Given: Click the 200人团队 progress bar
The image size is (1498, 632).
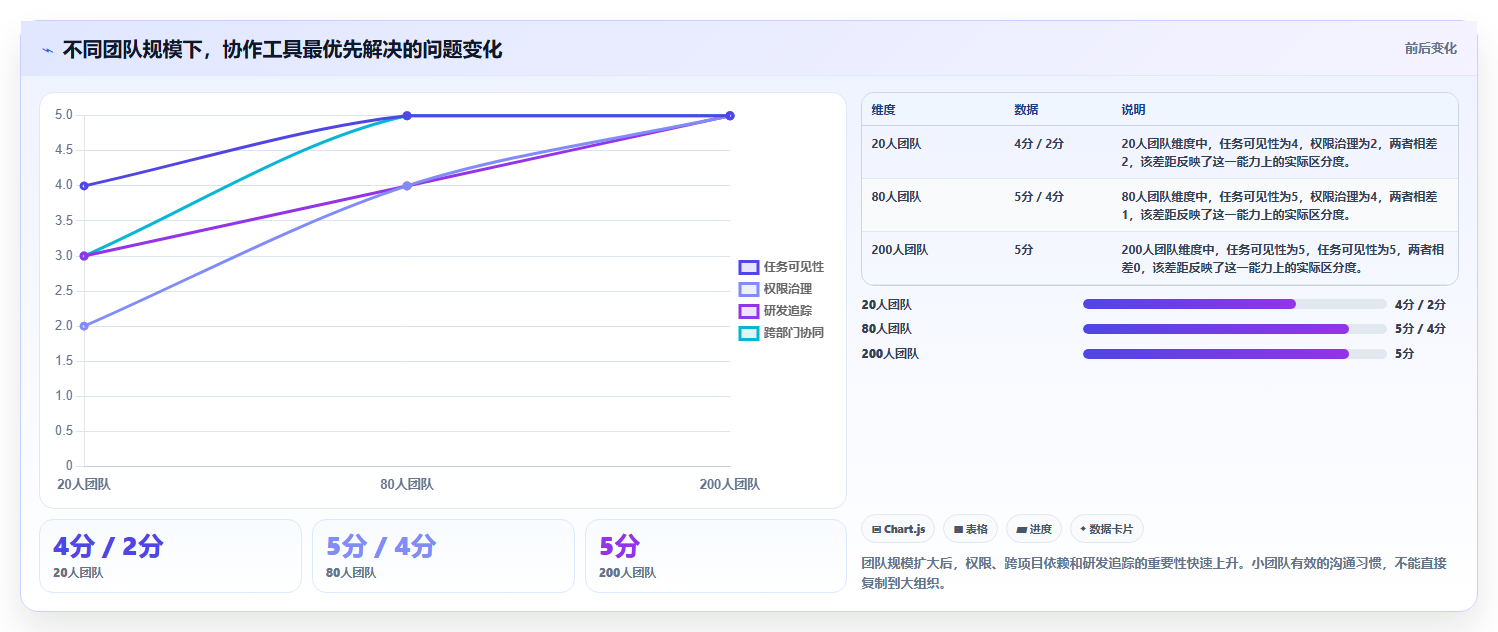Looking at the screenshot, I should pyautogui.click(x=1234, y=354).
